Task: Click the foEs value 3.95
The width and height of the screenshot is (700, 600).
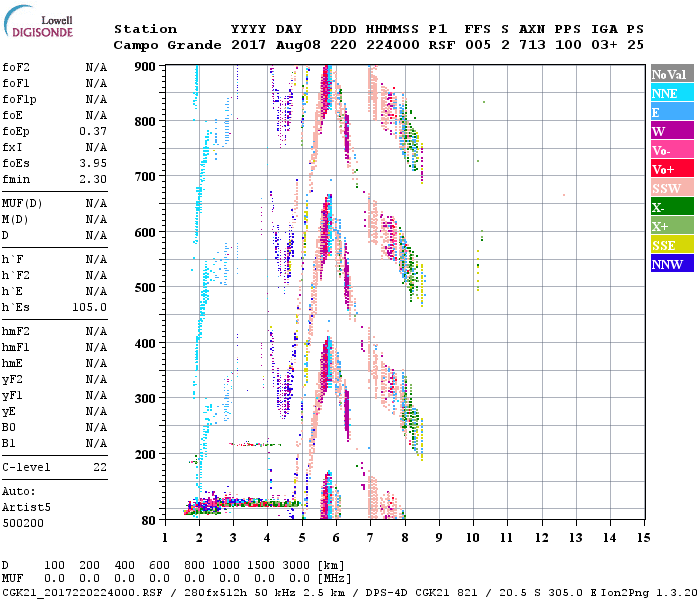Action: tap(93, 163)
